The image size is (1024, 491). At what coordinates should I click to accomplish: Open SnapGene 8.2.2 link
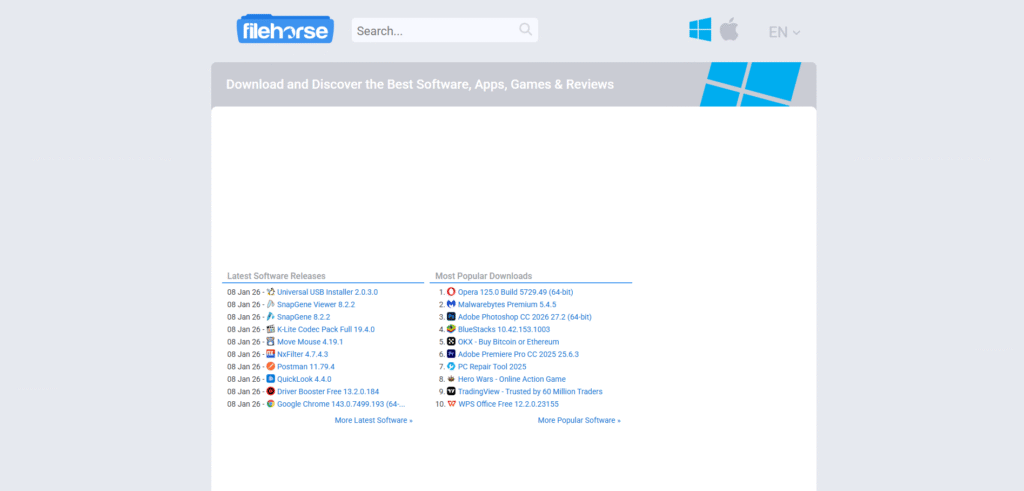pos(304,317)
